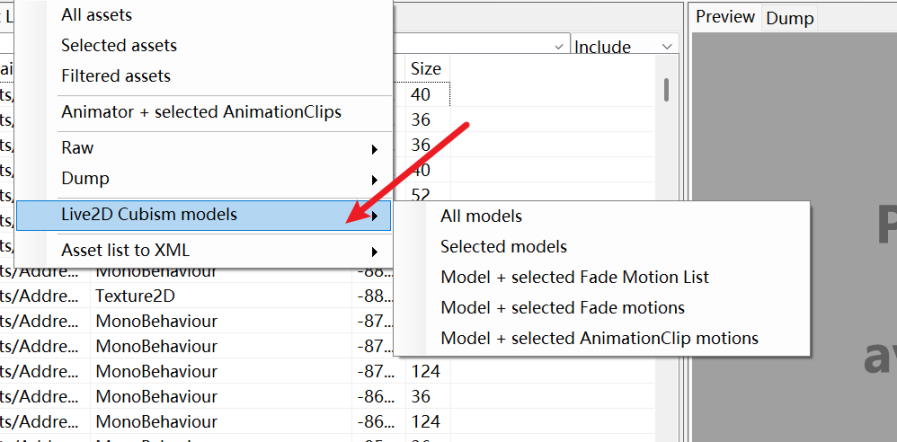
Task: Switch to the Dump tab
Action: [789, 18]
